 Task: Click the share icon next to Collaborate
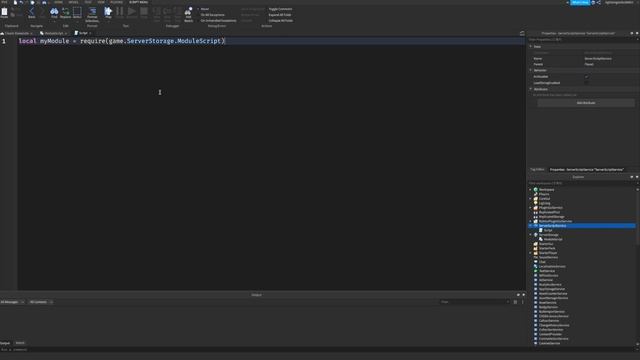599,2
